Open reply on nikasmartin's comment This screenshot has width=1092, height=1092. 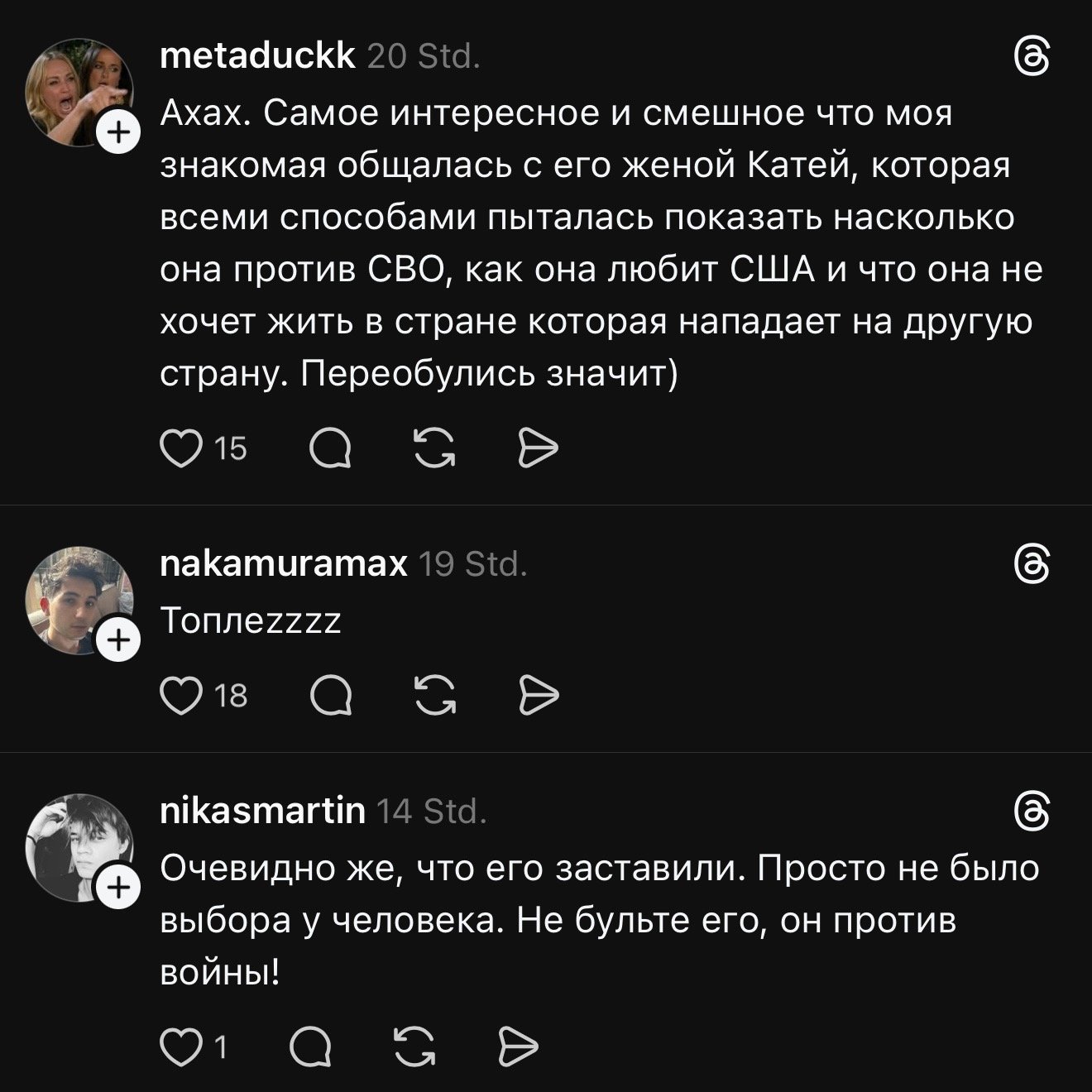pyautogui.click(x=309, y=1048)
